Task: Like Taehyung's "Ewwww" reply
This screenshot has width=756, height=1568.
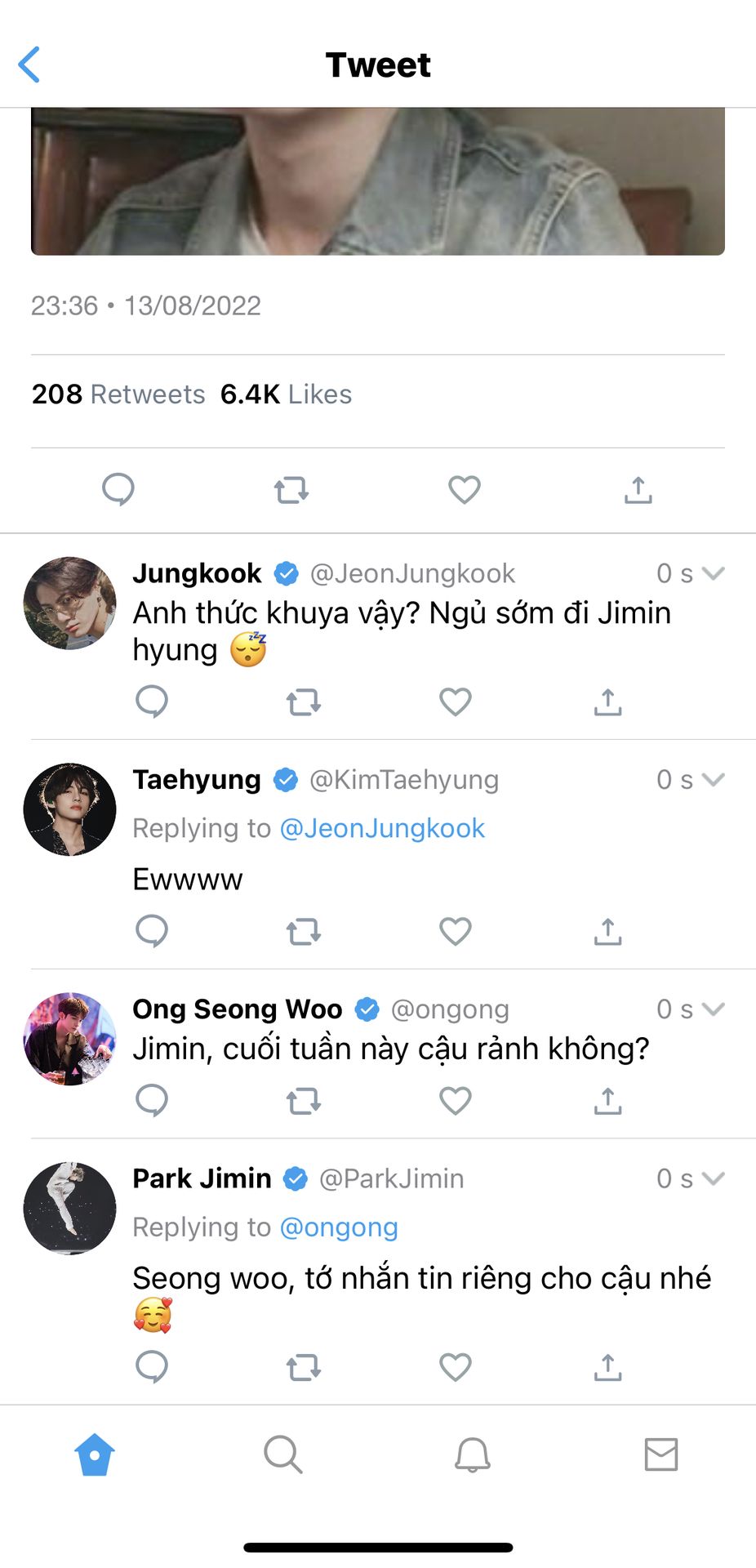Action: (456, 931)
